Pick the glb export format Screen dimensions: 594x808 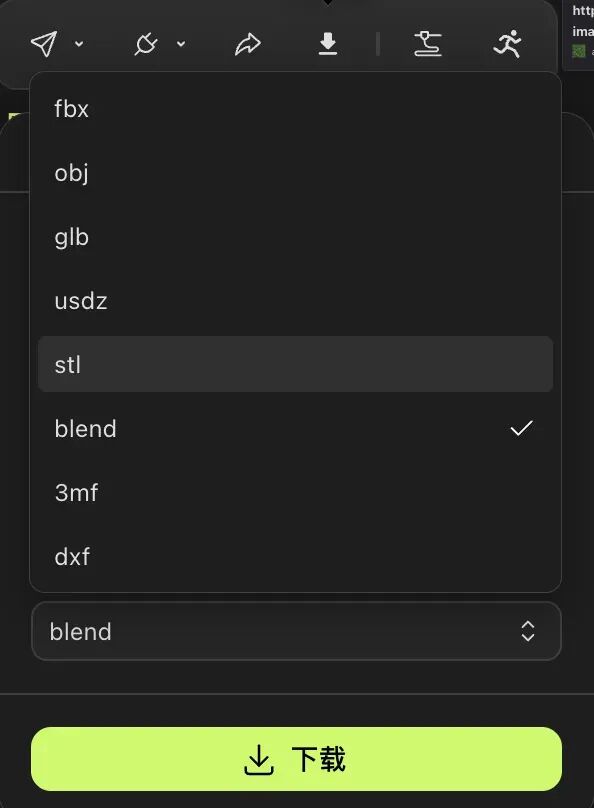pyautogui.click(x=295, y=237)
